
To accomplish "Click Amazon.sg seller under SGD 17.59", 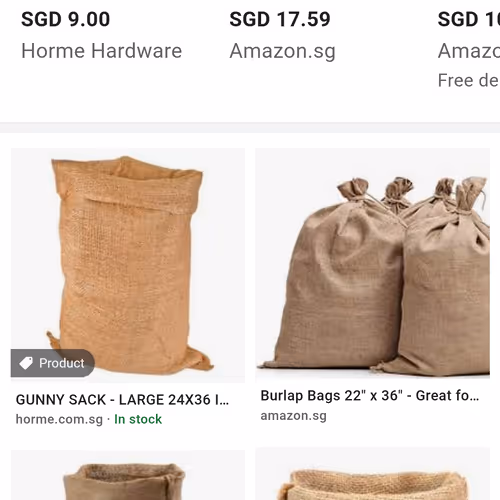I will pos(282,51).
